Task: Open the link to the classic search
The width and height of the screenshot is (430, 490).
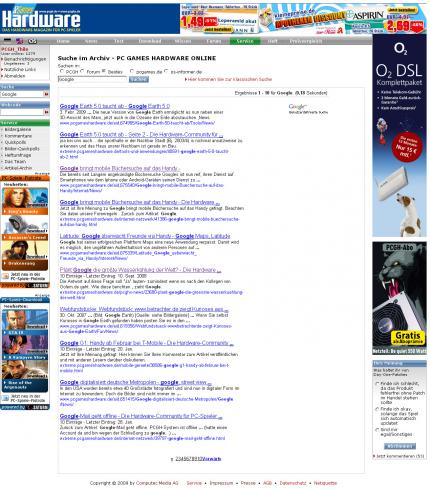Action: tap(229, 79)
